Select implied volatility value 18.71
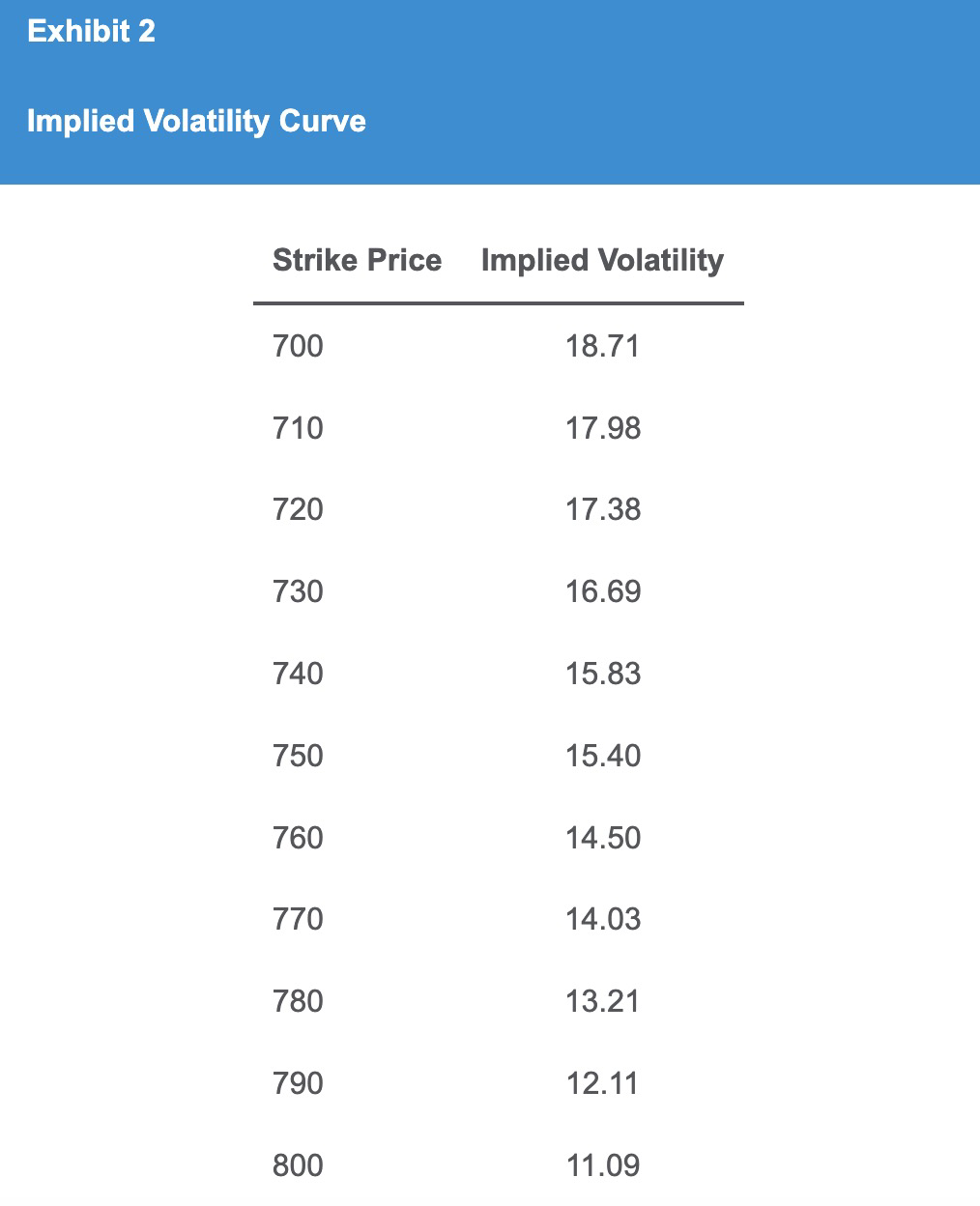 (x=602, y=346)
